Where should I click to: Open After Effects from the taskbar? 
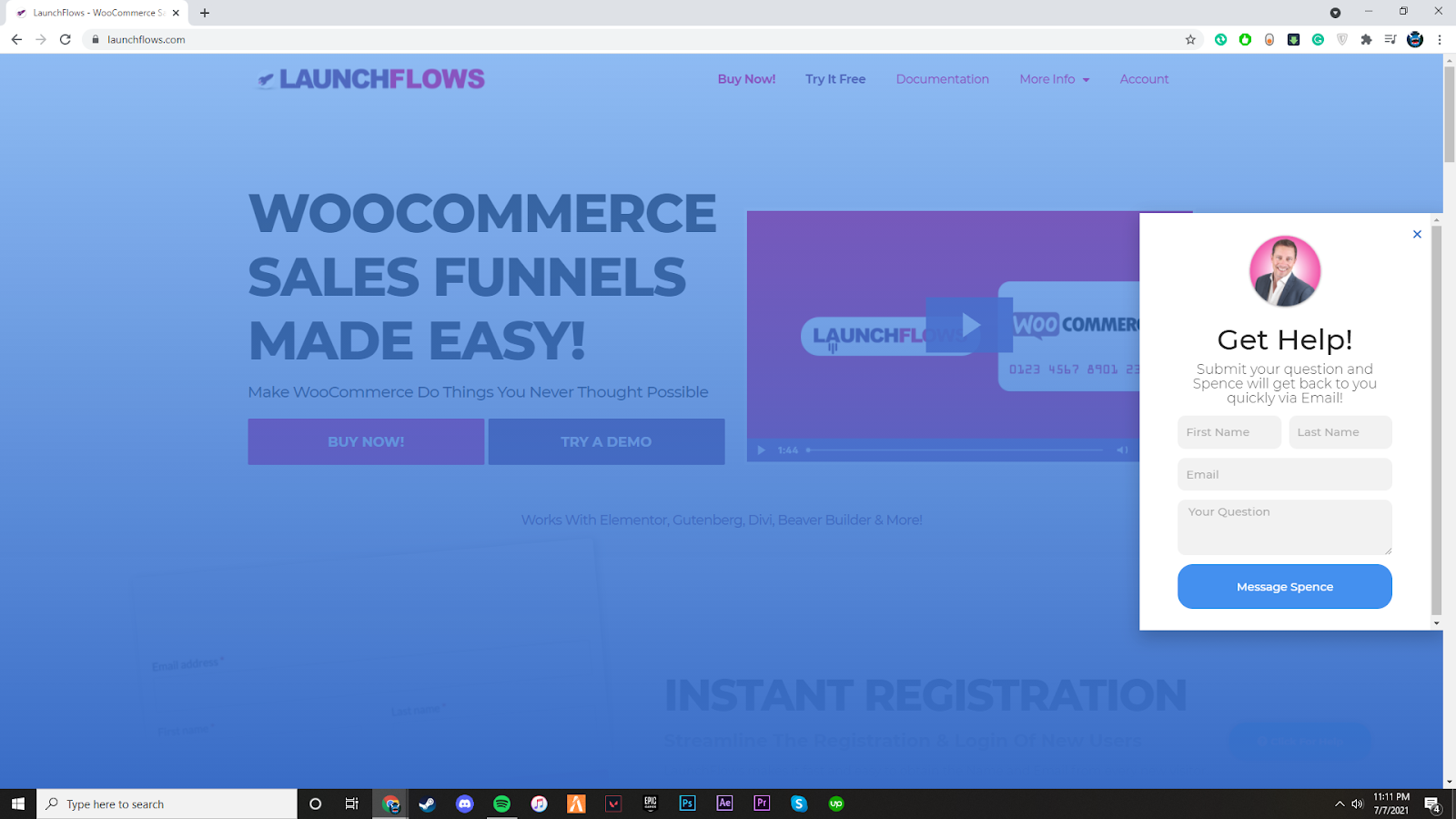click(724, 804)
